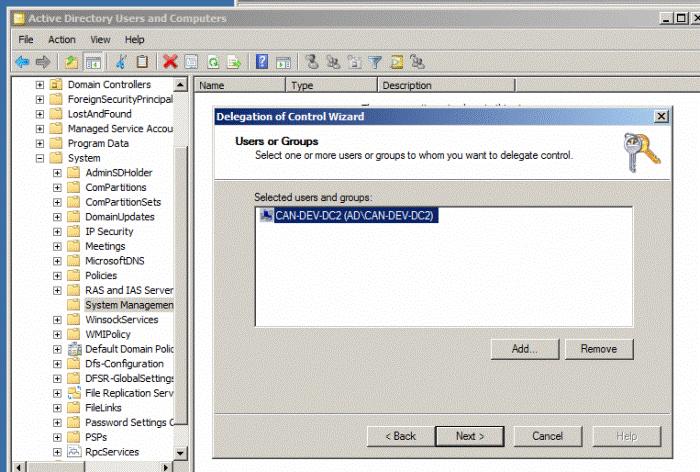This screenshot has width=700, height=472.
Task: Expand the IP Security node
Action: (57, 231)
